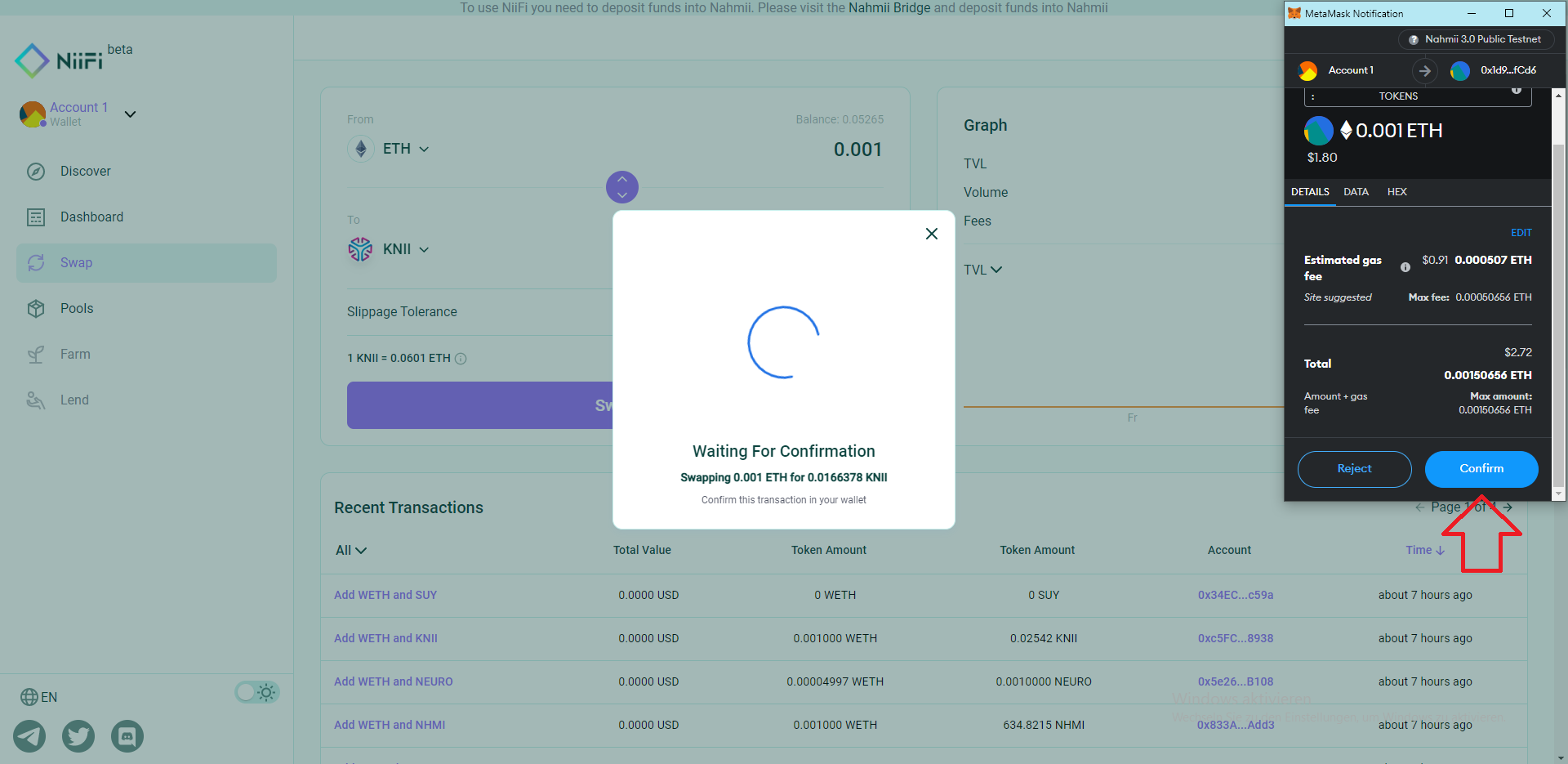Screen dimensions: 1568x764
Task: Open the Add WETH and NEURO transaction
Action: 393,681
